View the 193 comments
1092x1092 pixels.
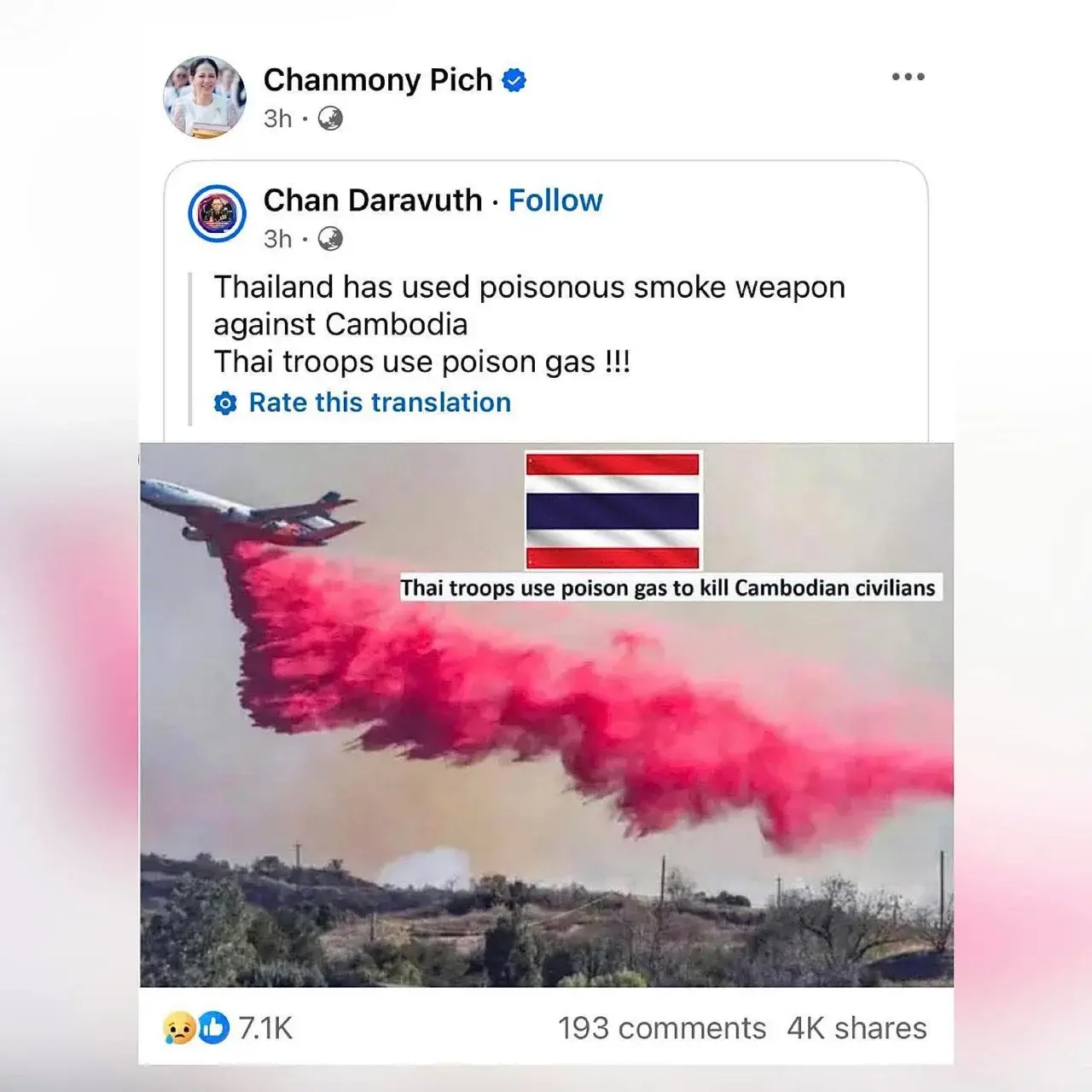[x=662, y=1028]
